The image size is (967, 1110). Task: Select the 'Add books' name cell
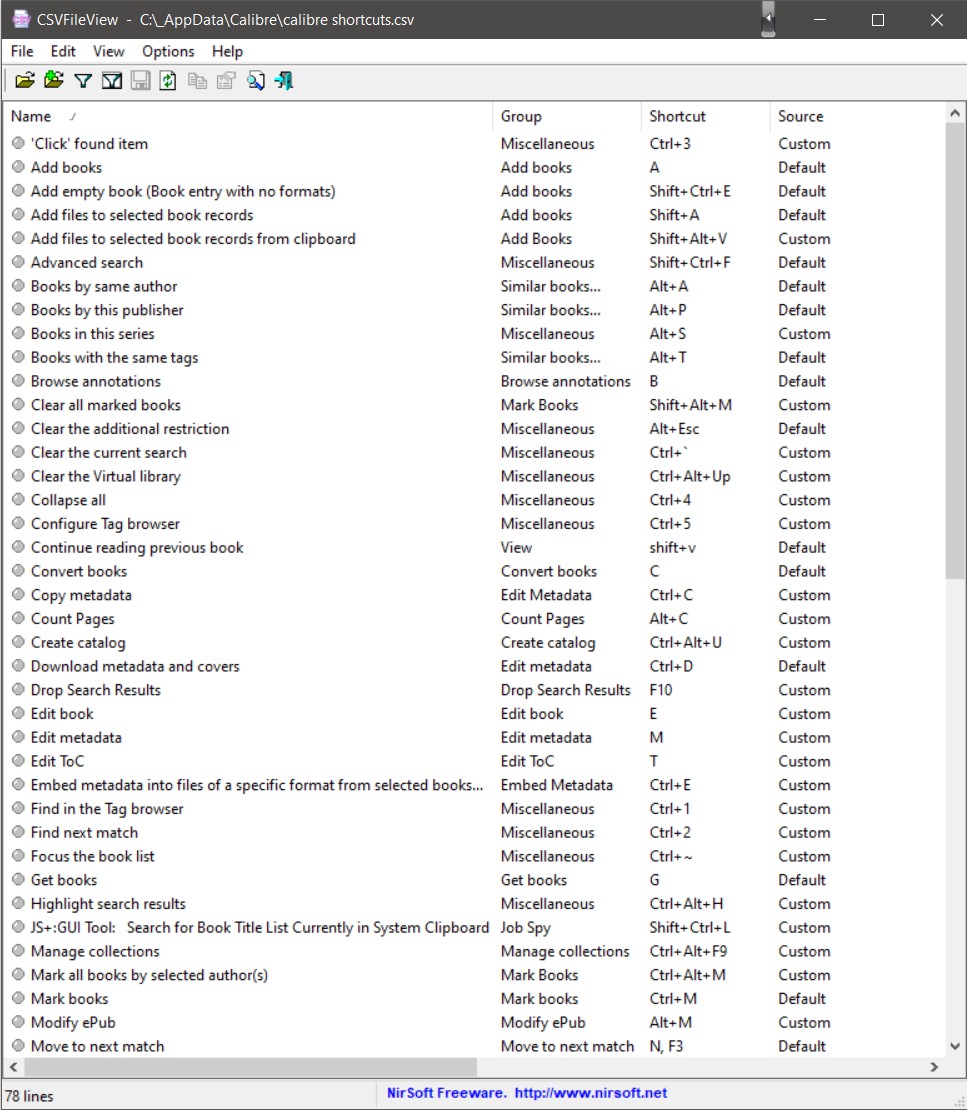66,167
